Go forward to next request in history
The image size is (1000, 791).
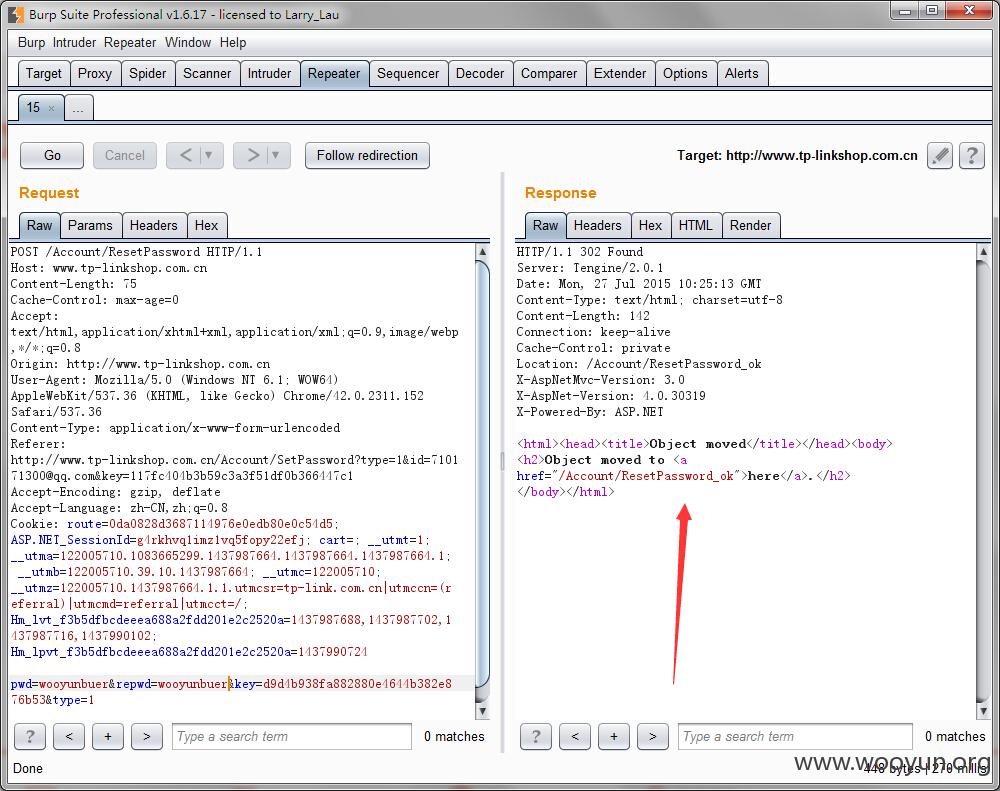click(253, 156)
